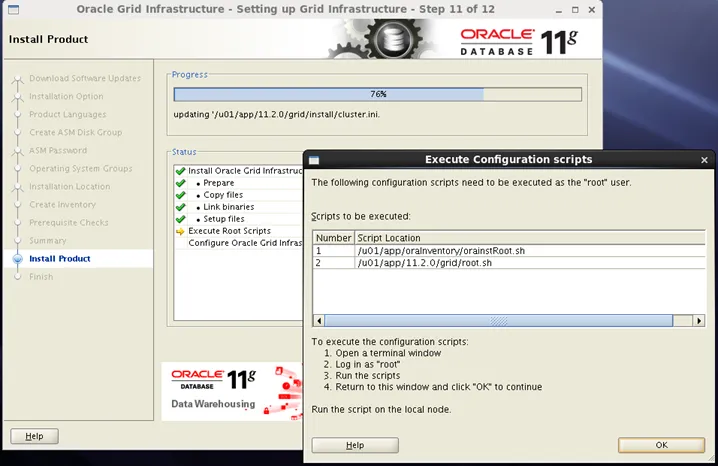Select Prerequisite Checks step
Viewport: 718px width, 466px height.
tap(69, 222)
